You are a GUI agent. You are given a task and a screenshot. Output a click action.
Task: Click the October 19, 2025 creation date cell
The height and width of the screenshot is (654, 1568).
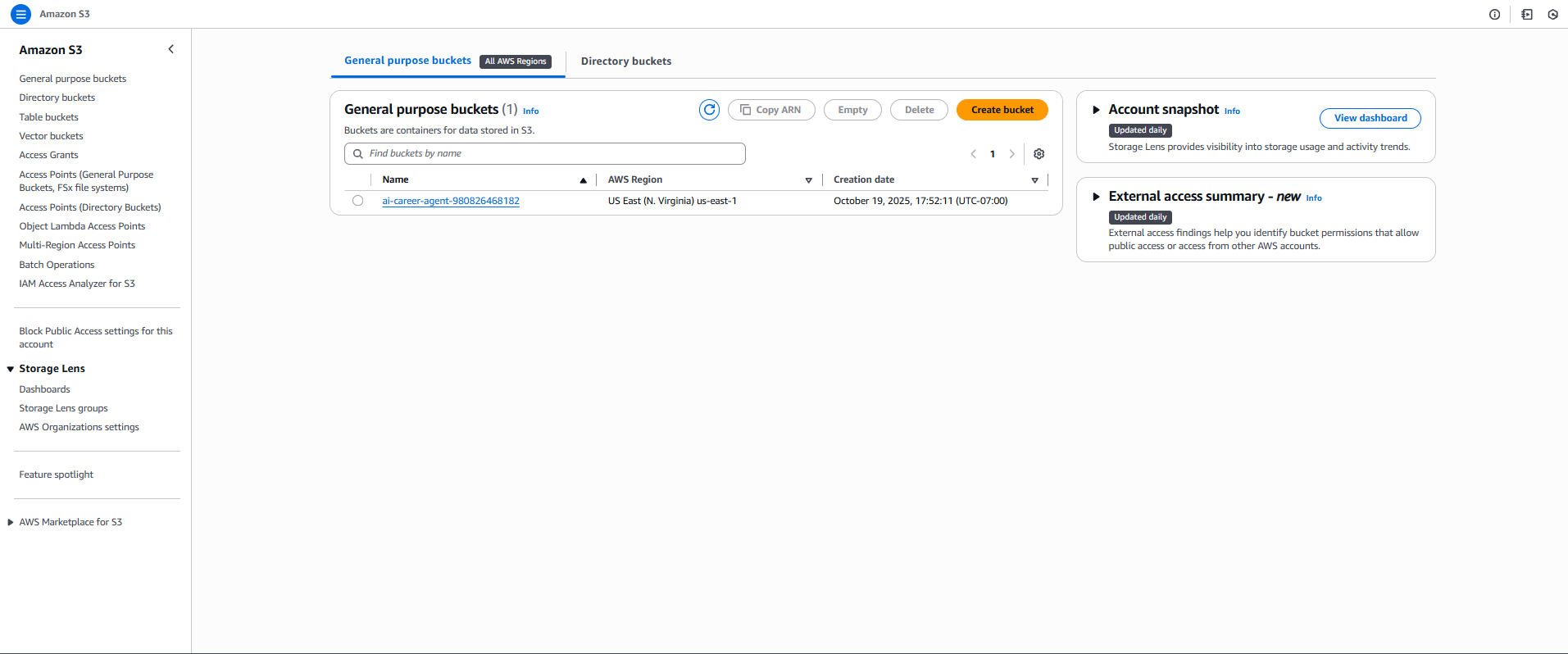point(920,201)
